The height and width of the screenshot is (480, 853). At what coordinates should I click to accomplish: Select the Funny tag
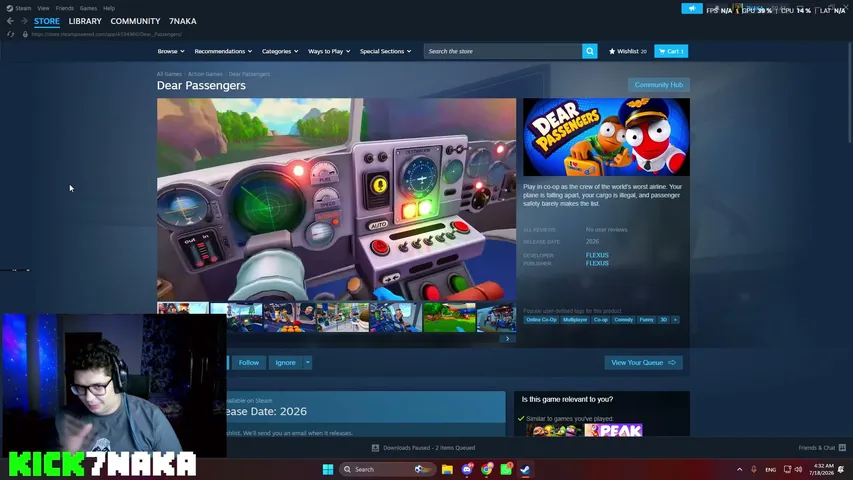tap(646, 320)
